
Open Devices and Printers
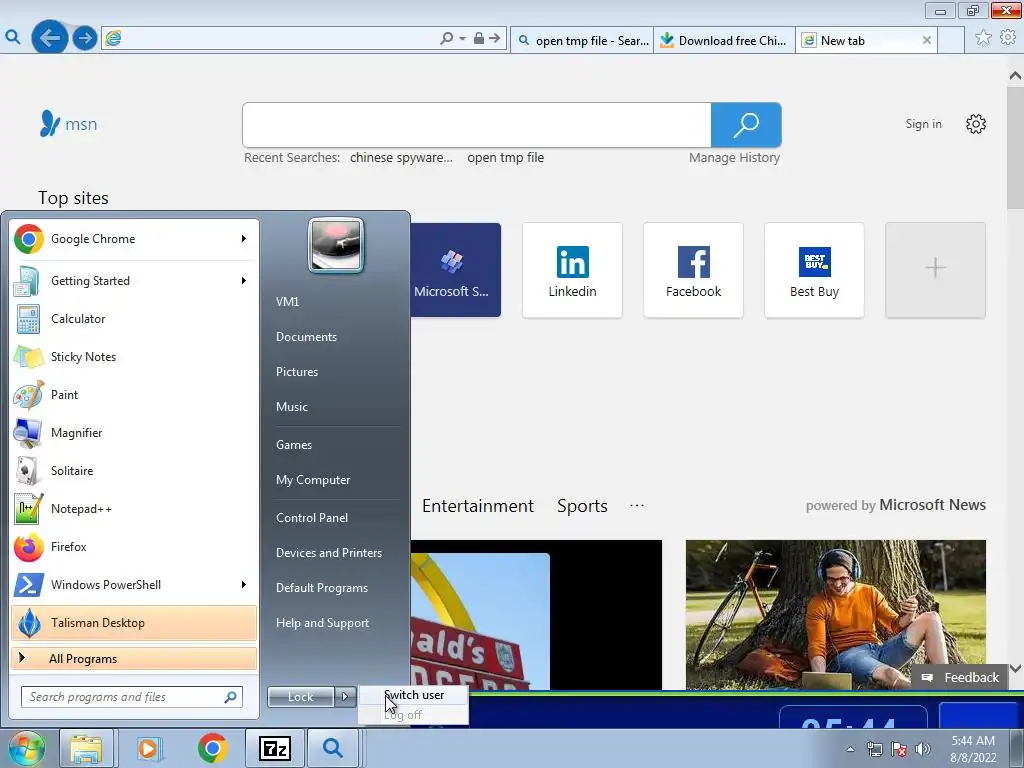[x=329, y=553]
